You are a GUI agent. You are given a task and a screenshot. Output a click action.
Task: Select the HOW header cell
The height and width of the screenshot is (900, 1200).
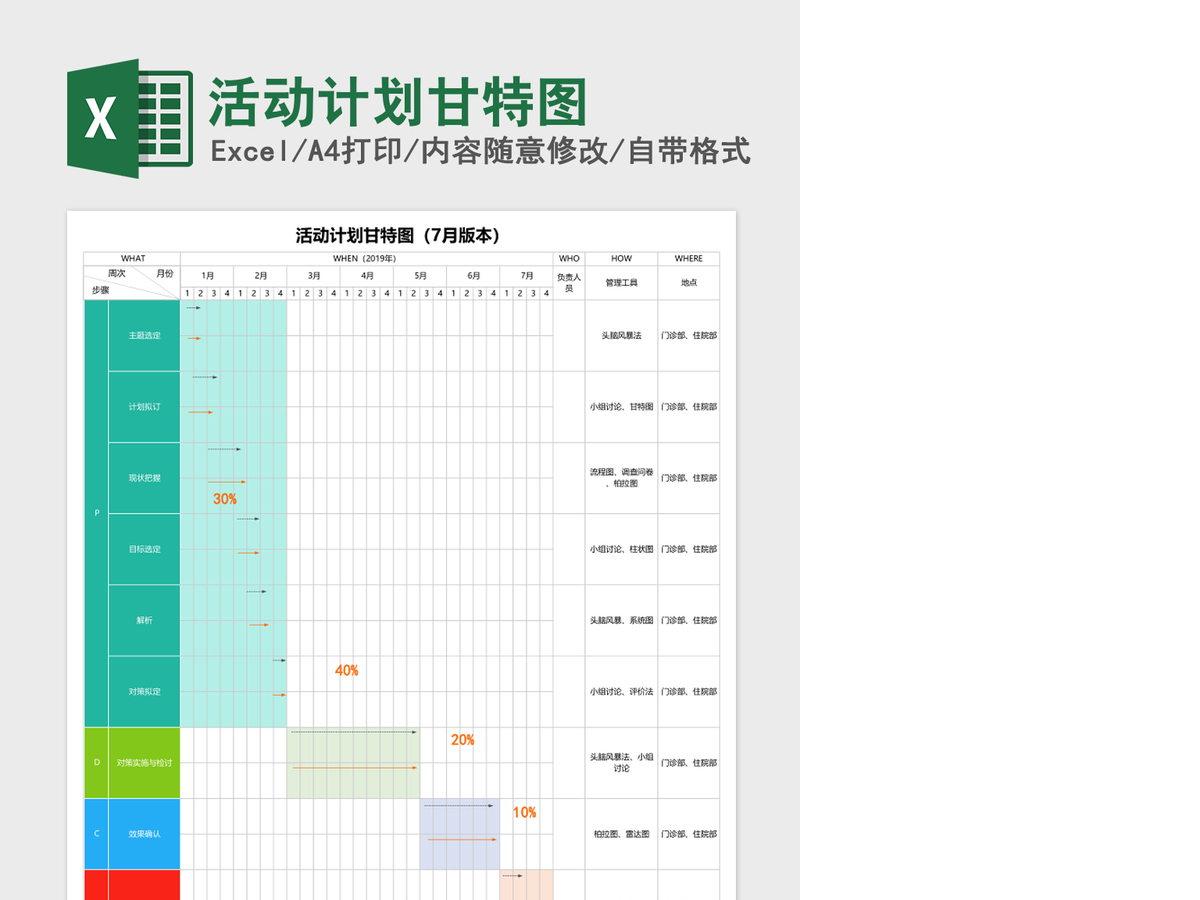[622, 258]
